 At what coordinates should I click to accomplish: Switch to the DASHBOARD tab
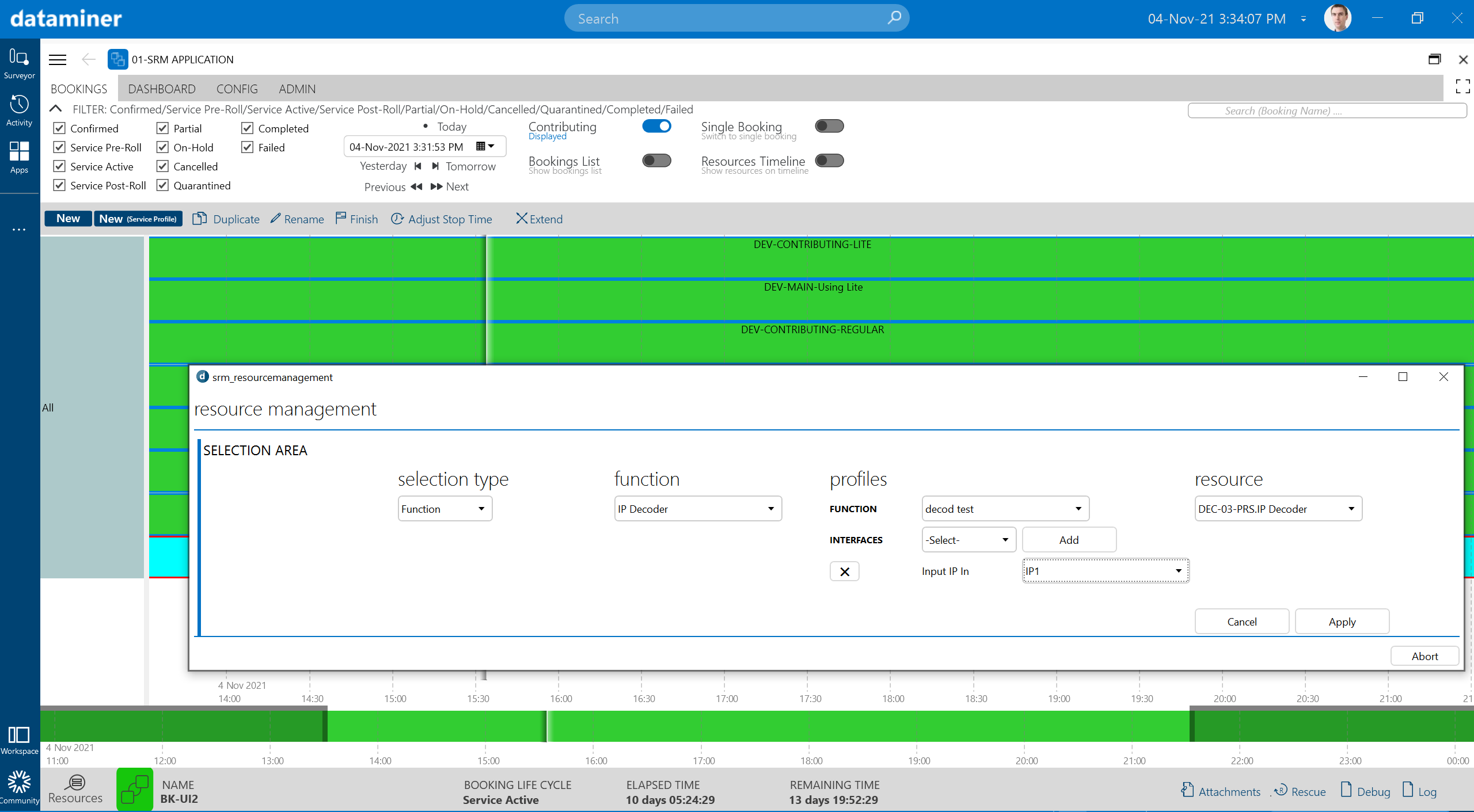(x=162, y=89)
